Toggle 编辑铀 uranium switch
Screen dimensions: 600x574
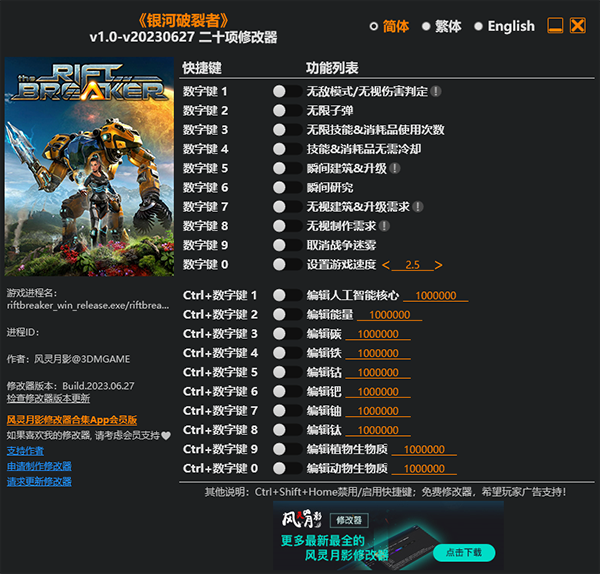(287, 411)
